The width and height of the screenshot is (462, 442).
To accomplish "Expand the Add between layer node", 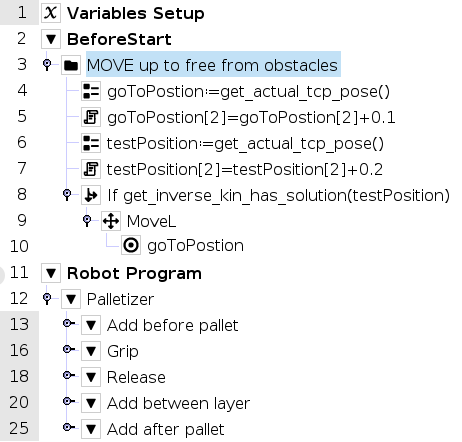I will (x=91, y=403).
